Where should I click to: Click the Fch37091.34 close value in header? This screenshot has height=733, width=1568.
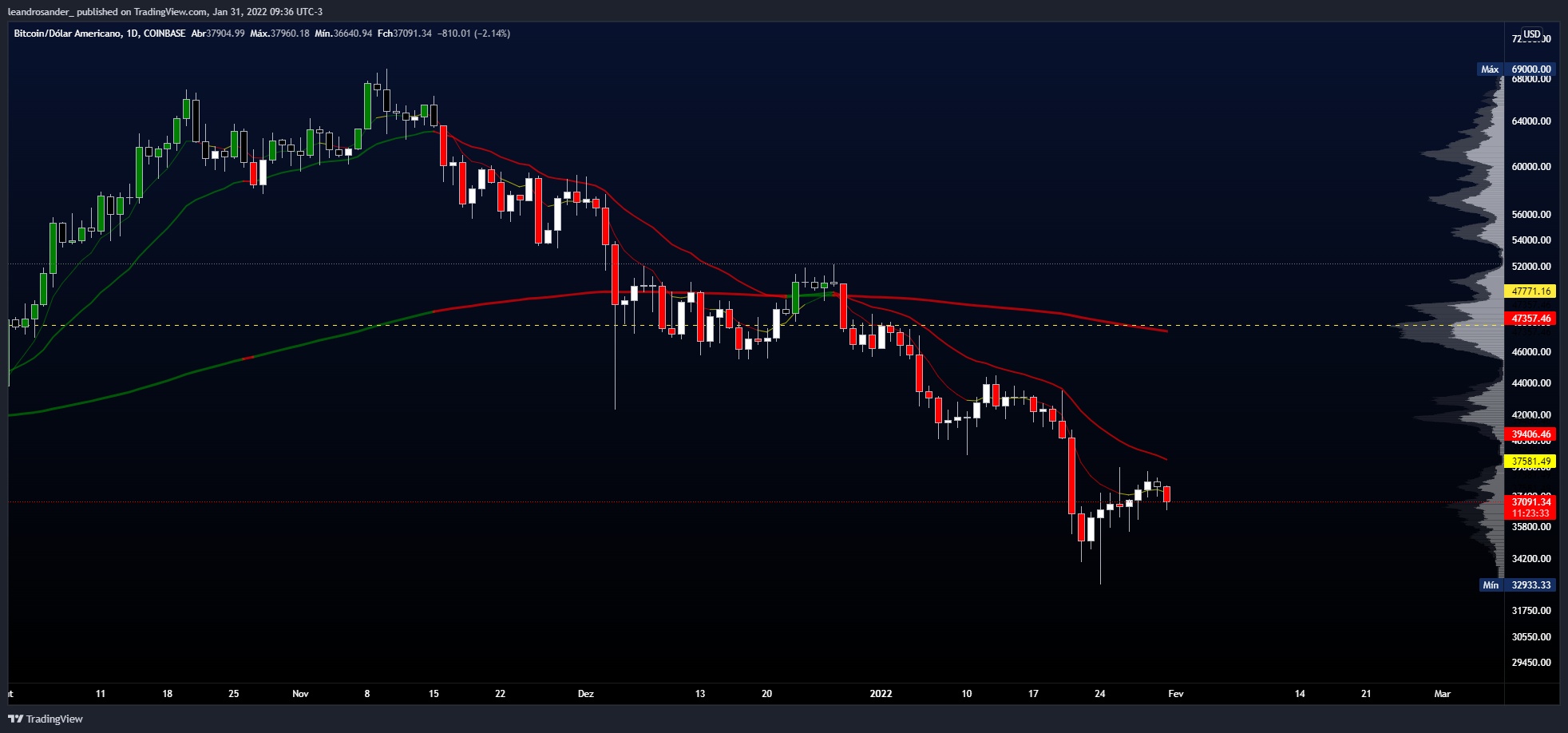coord(405,34)
